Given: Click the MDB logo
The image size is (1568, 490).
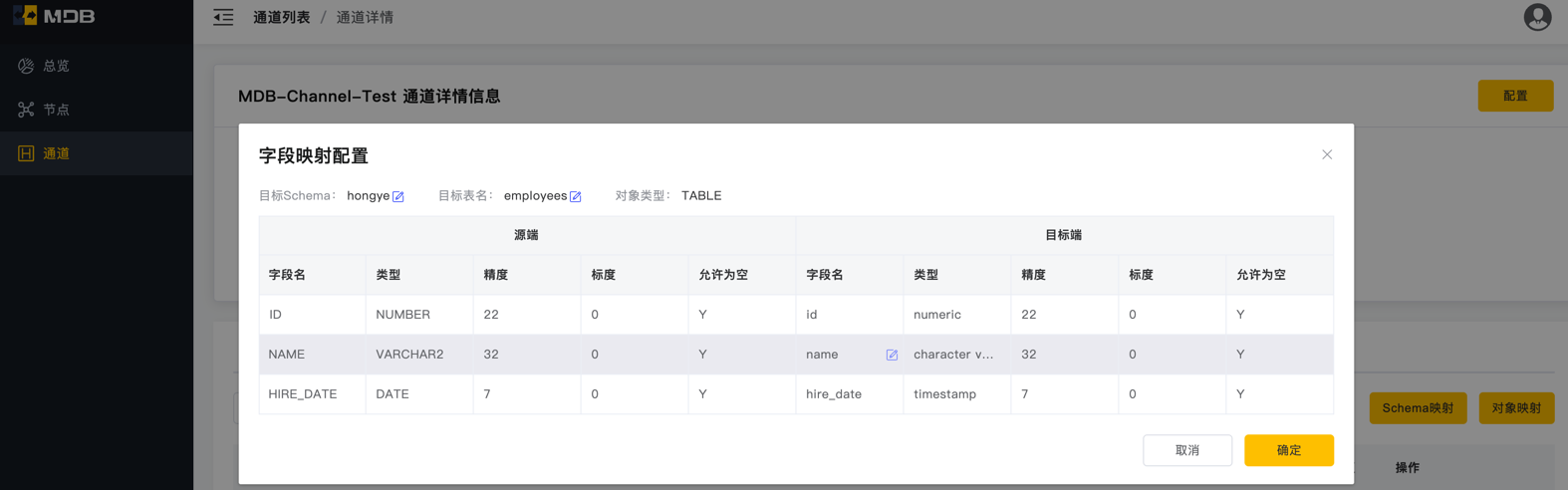Looking at the screenshot, I should (55, 16).
